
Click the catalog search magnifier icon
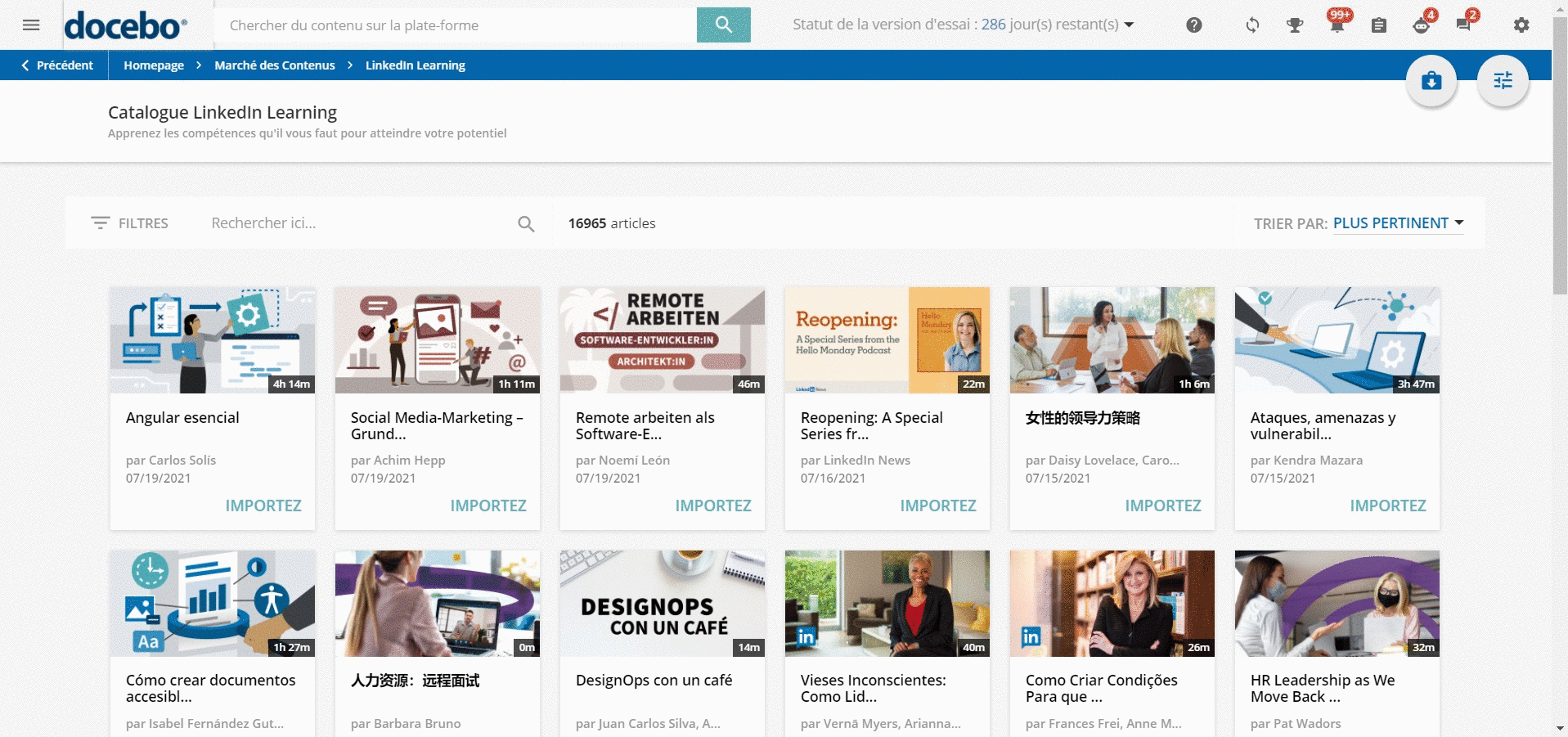[526, 223]
